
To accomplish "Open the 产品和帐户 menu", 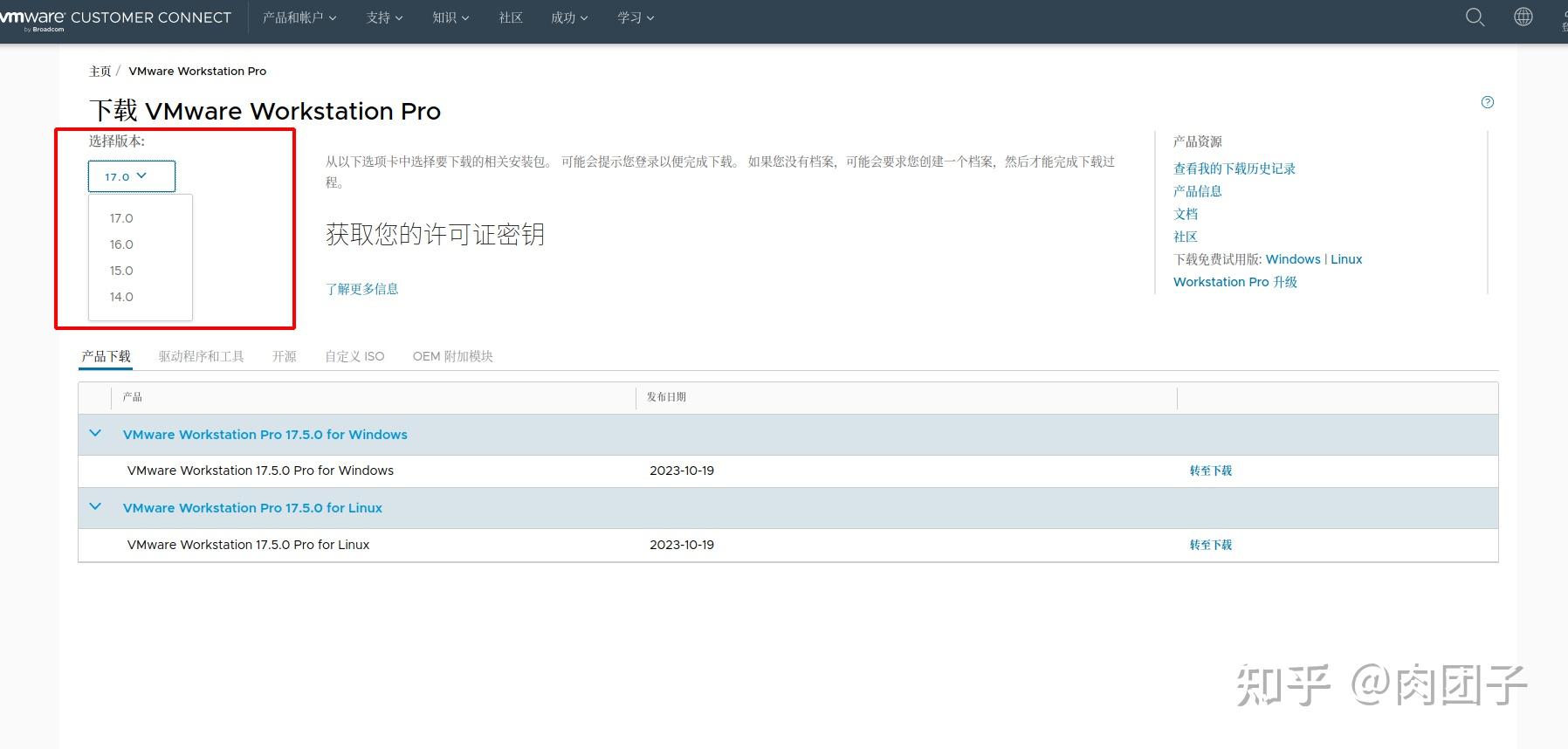I will pos(299,17).
